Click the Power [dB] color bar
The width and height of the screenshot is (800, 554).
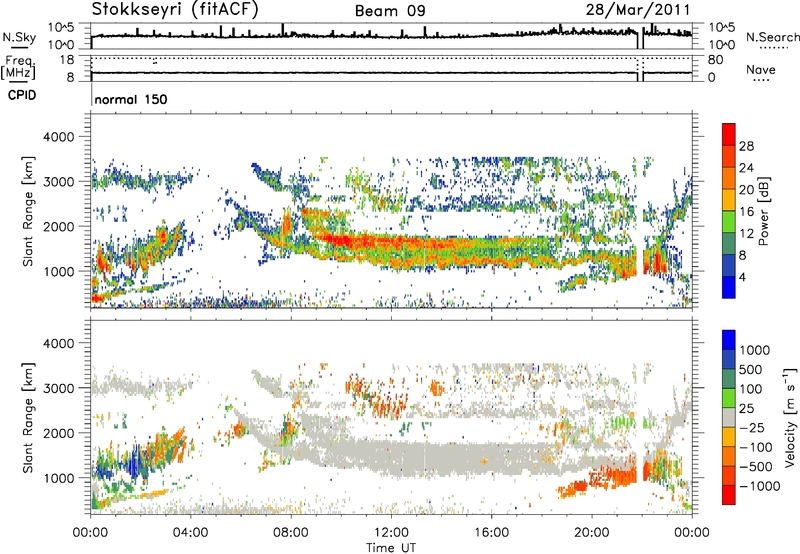729,211
